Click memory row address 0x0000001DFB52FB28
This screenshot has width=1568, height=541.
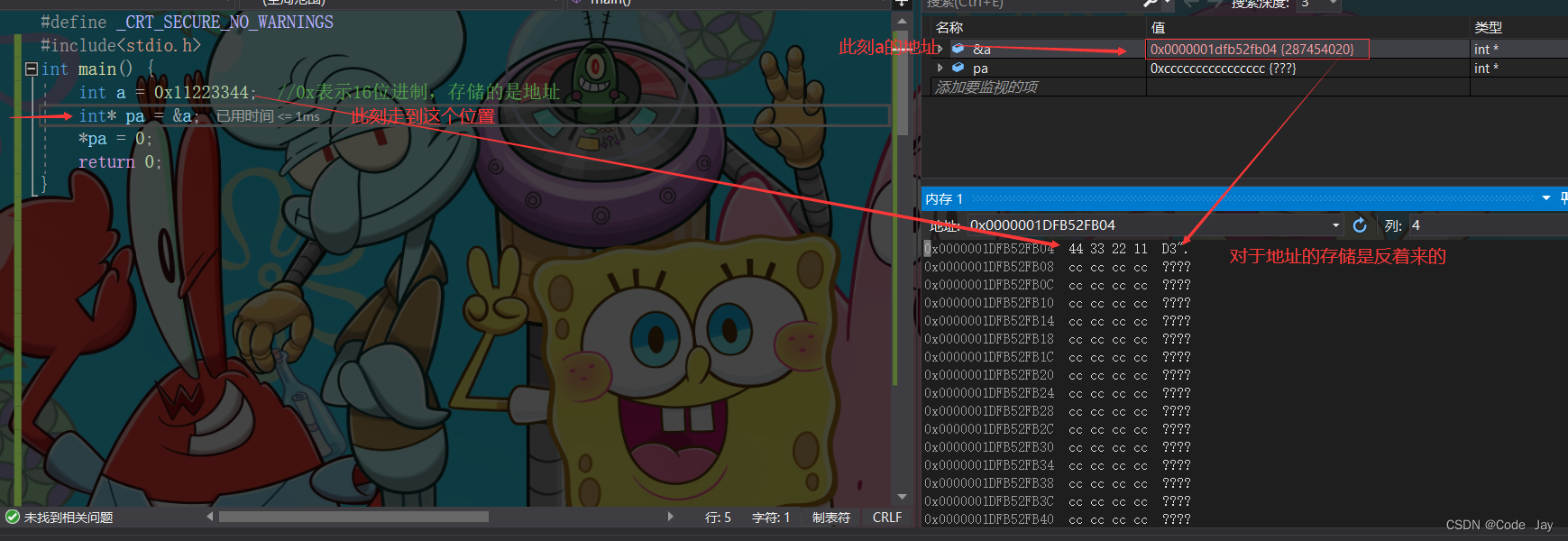[989, 411]
